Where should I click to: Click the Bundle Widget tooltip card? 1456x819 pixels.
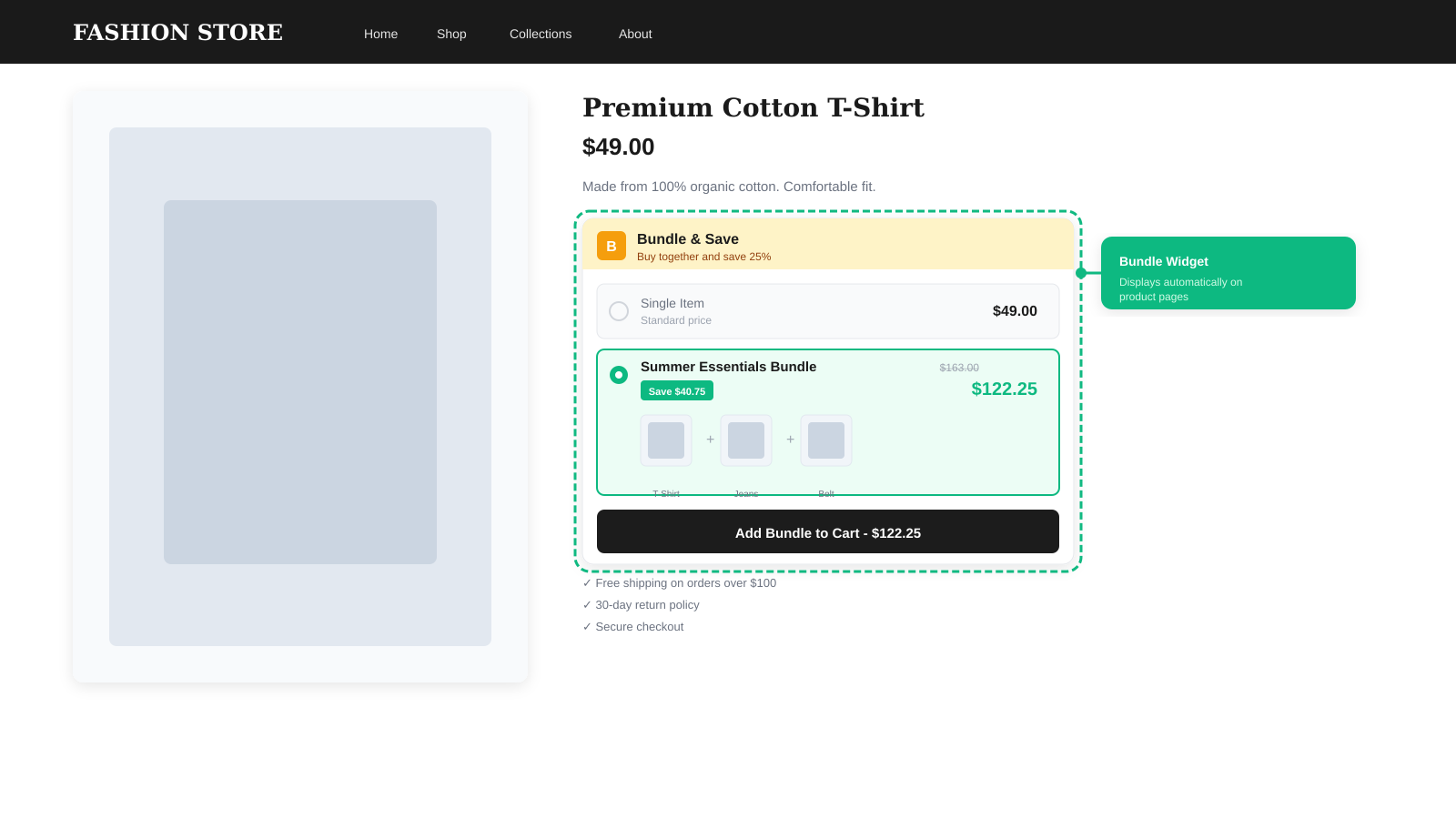click(1228, 273)
